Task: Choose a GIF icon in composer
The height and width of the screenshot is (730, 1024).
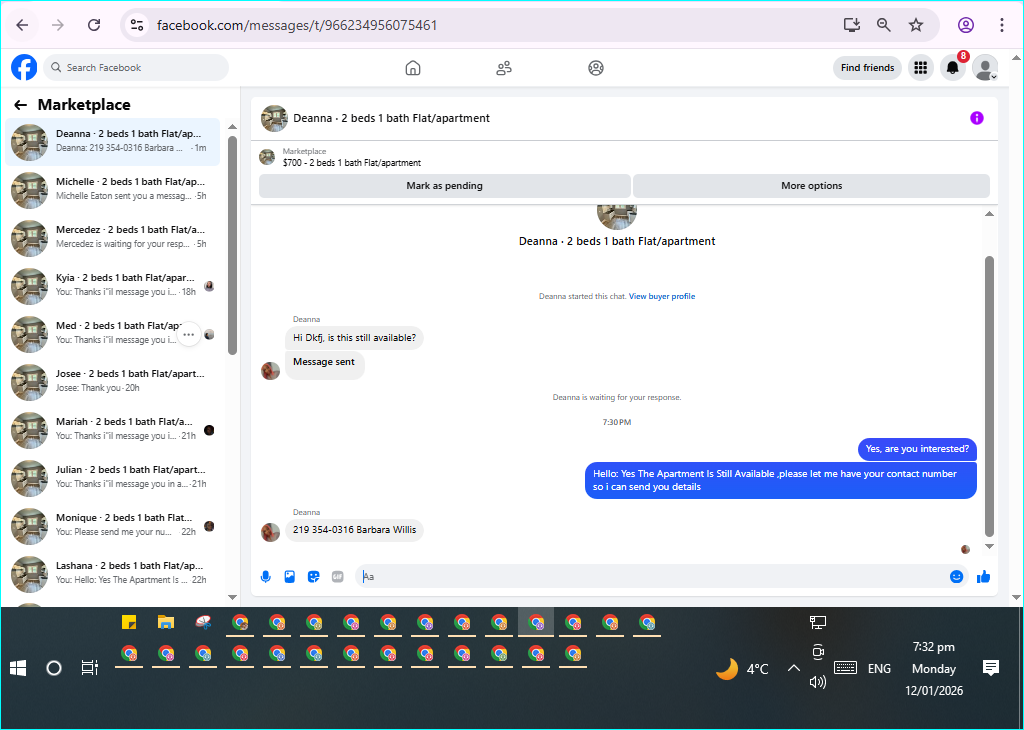Action: [x=338, y=577]
